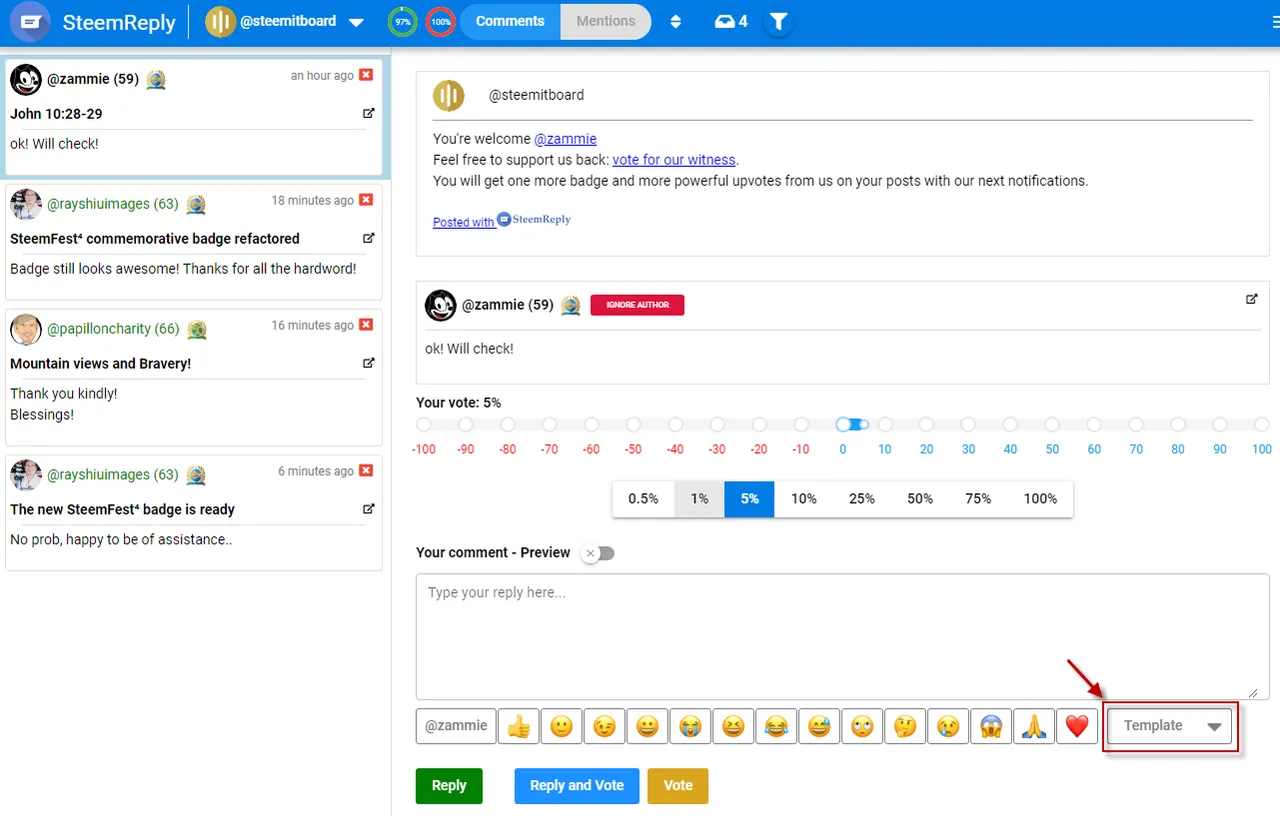1280x816 pixels.
Task: Click the Ignore Author button
Action: [637, 305]
